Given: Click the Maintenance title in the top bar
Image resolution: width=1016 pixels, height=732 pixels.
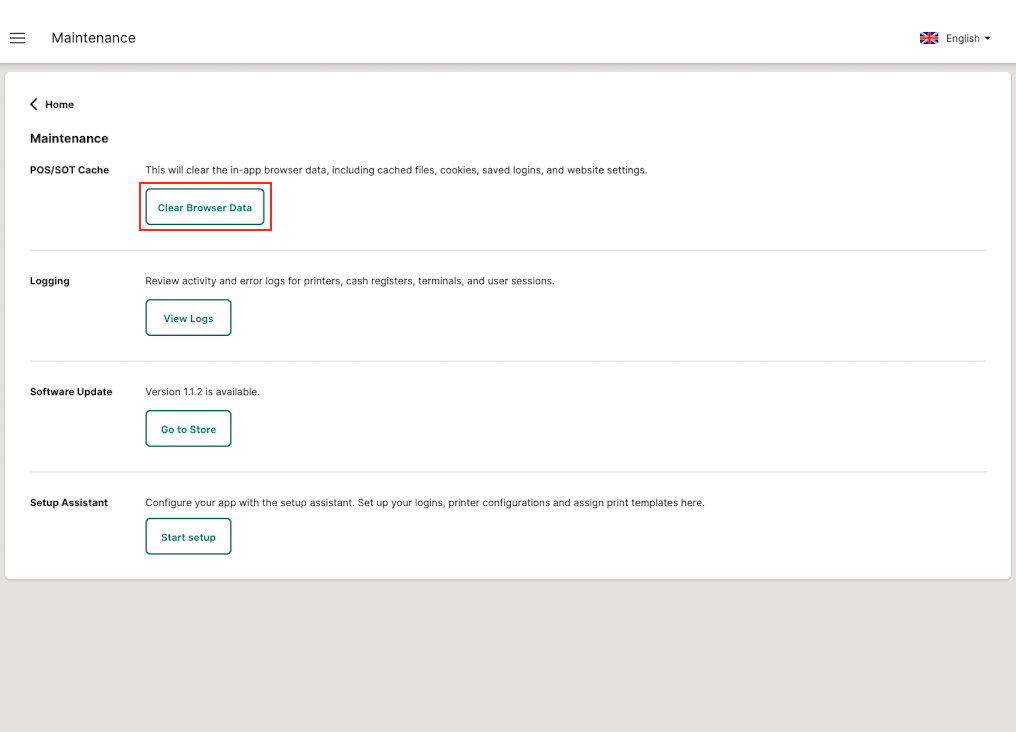Looking at the screenshot, I should tap(93, 38).
